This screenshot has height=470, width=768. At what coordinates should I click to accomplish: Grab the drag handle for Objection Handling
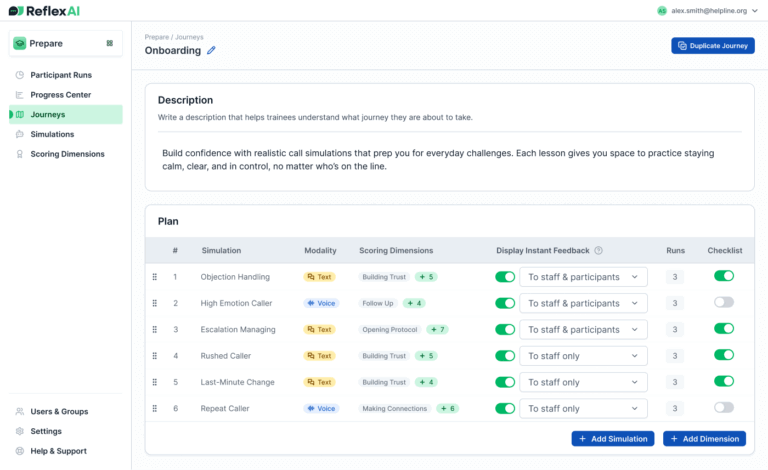(155, 277)
